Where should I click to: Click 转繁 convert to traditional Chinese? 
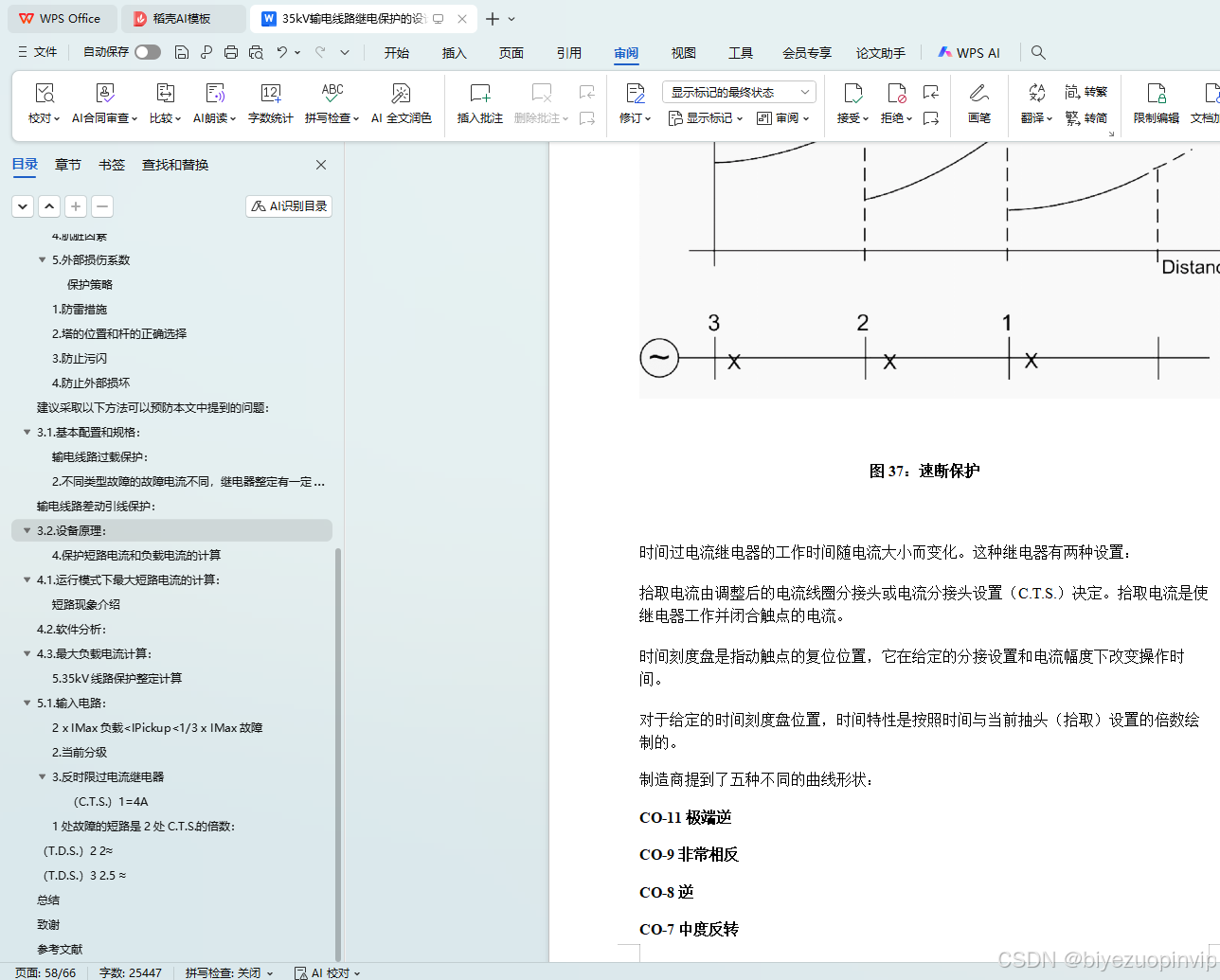(x=1086, y=92)
